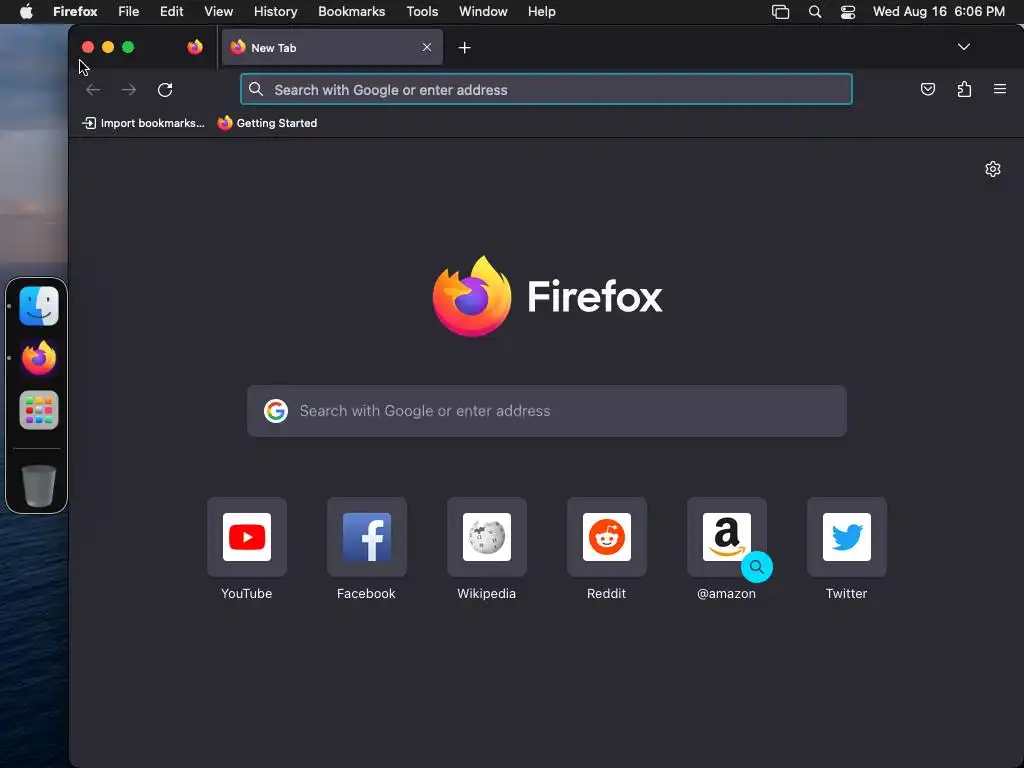This screenshot has height=768, width=1024.
Task: Open Getting Started bookmark
Action: (x=267, y=123)
